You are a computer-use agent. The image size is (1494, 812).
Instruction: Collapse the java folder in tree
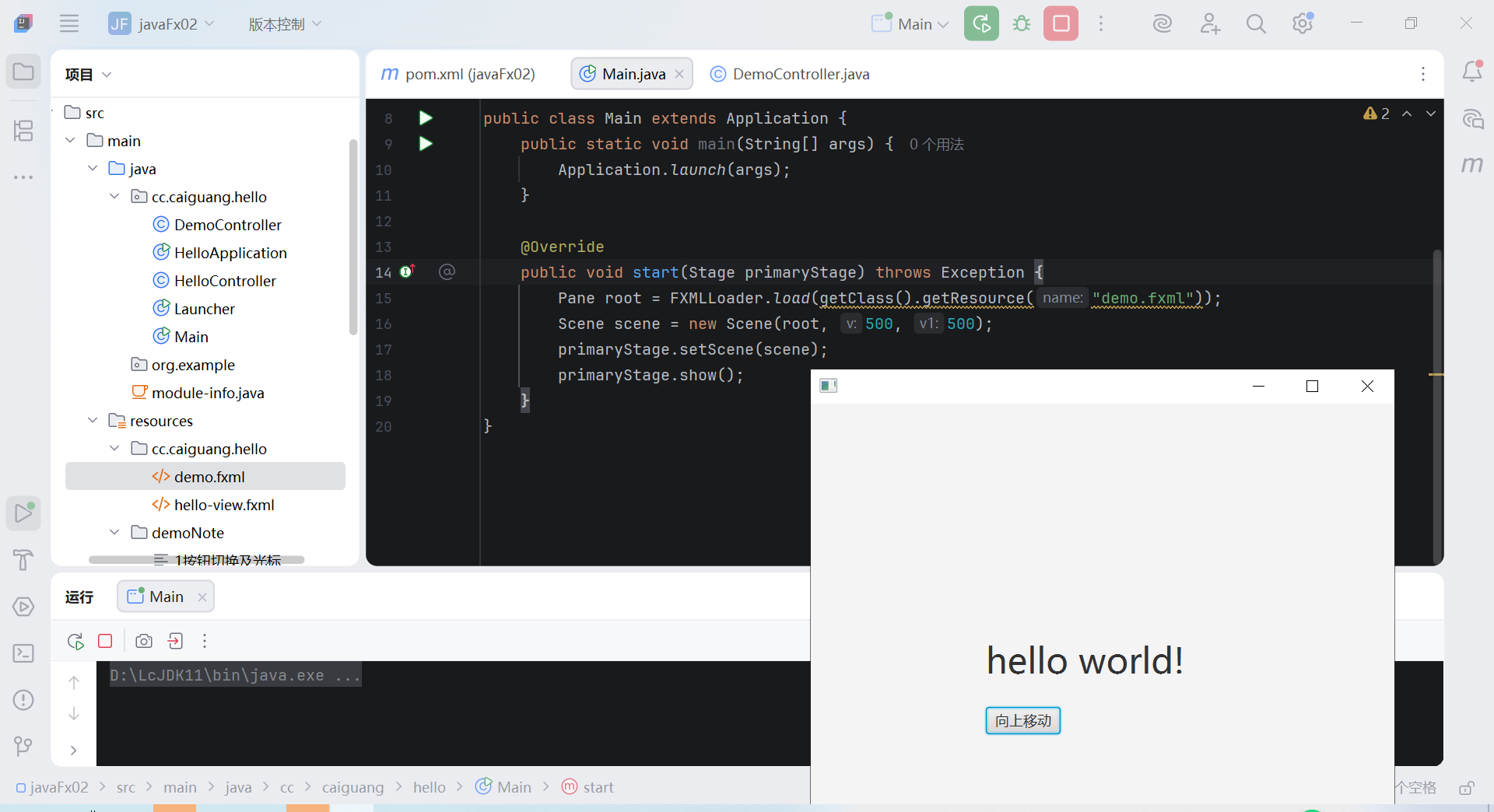coord(93,169)
